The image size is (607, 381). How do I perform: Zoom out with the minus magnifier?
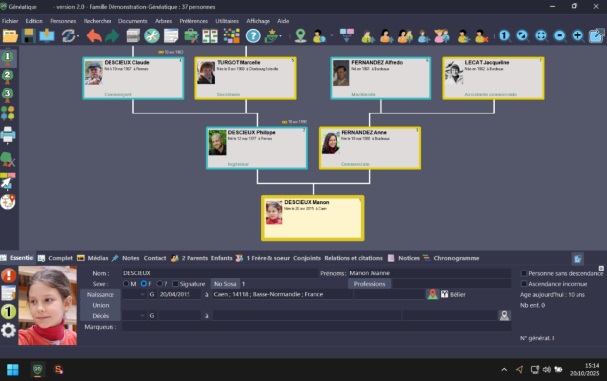coord(560,36)
